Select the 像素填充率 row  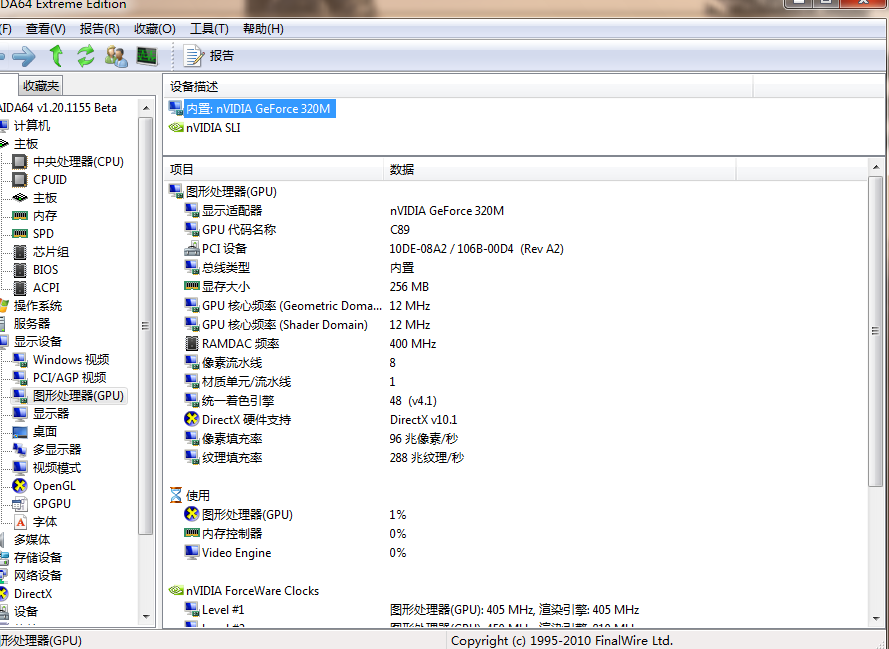click(x=515, y=439)
